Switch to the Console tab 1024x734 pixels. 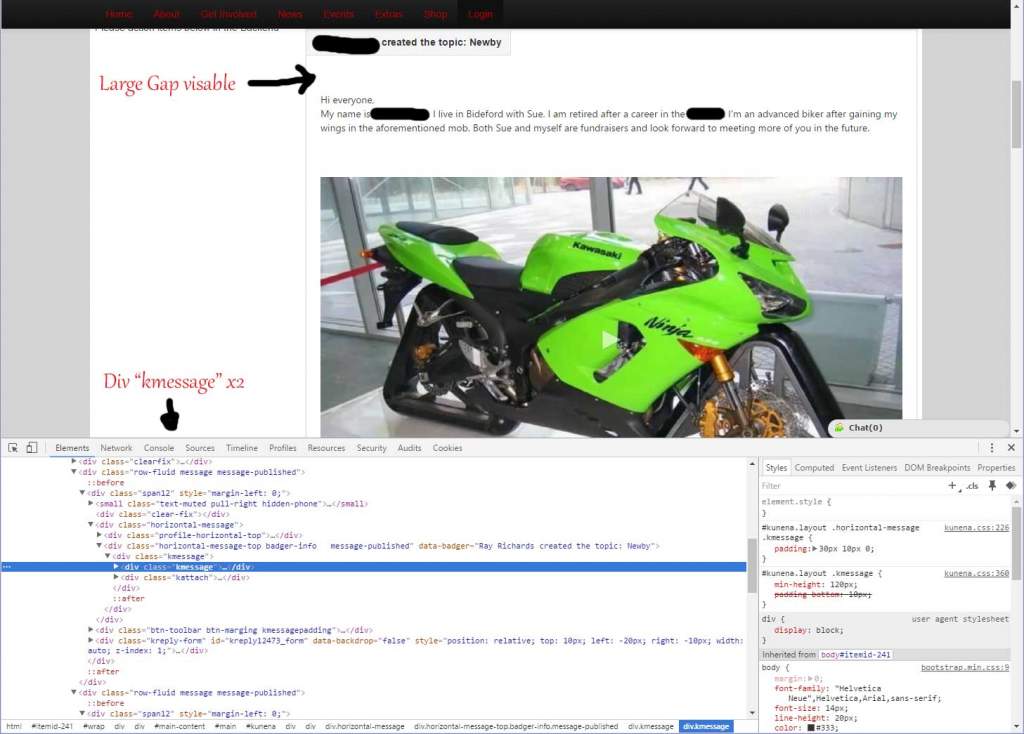(159, 448)
